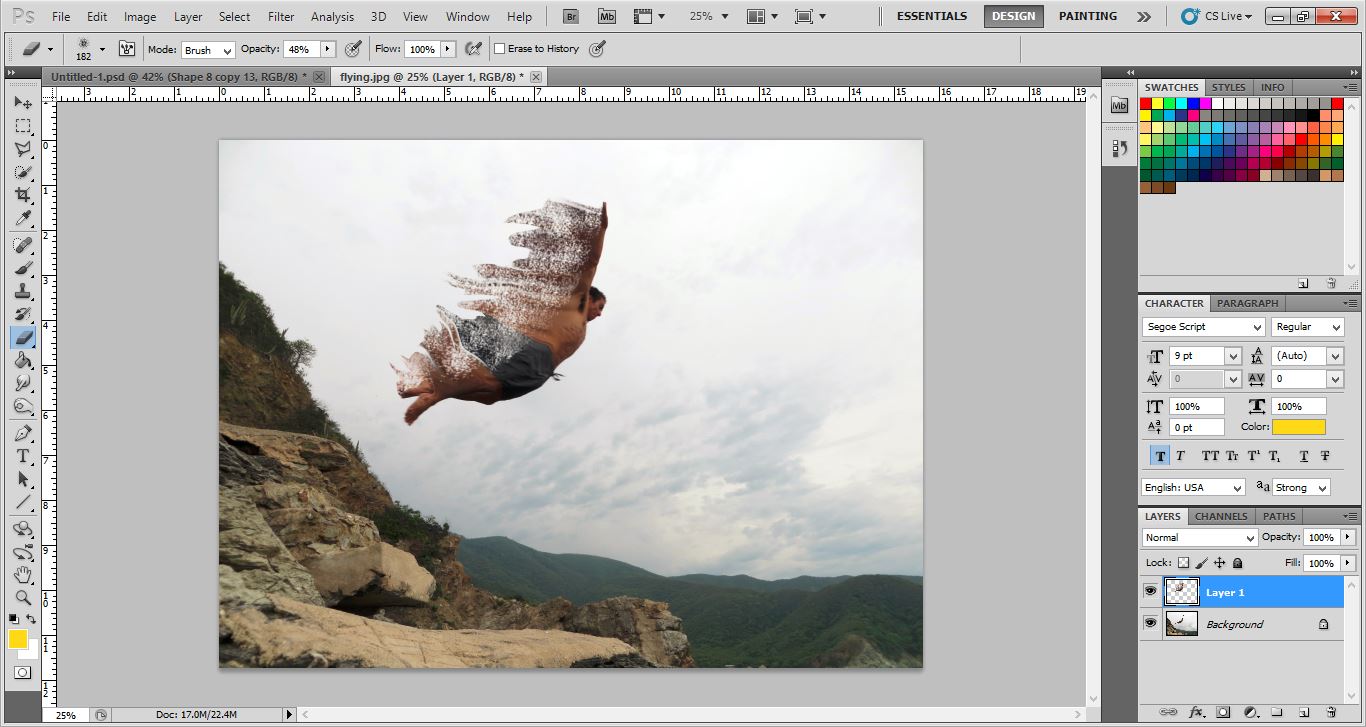
Task: Click the yellow foreground color swatch
Action: pyautogui.click(x=18, y=639)
